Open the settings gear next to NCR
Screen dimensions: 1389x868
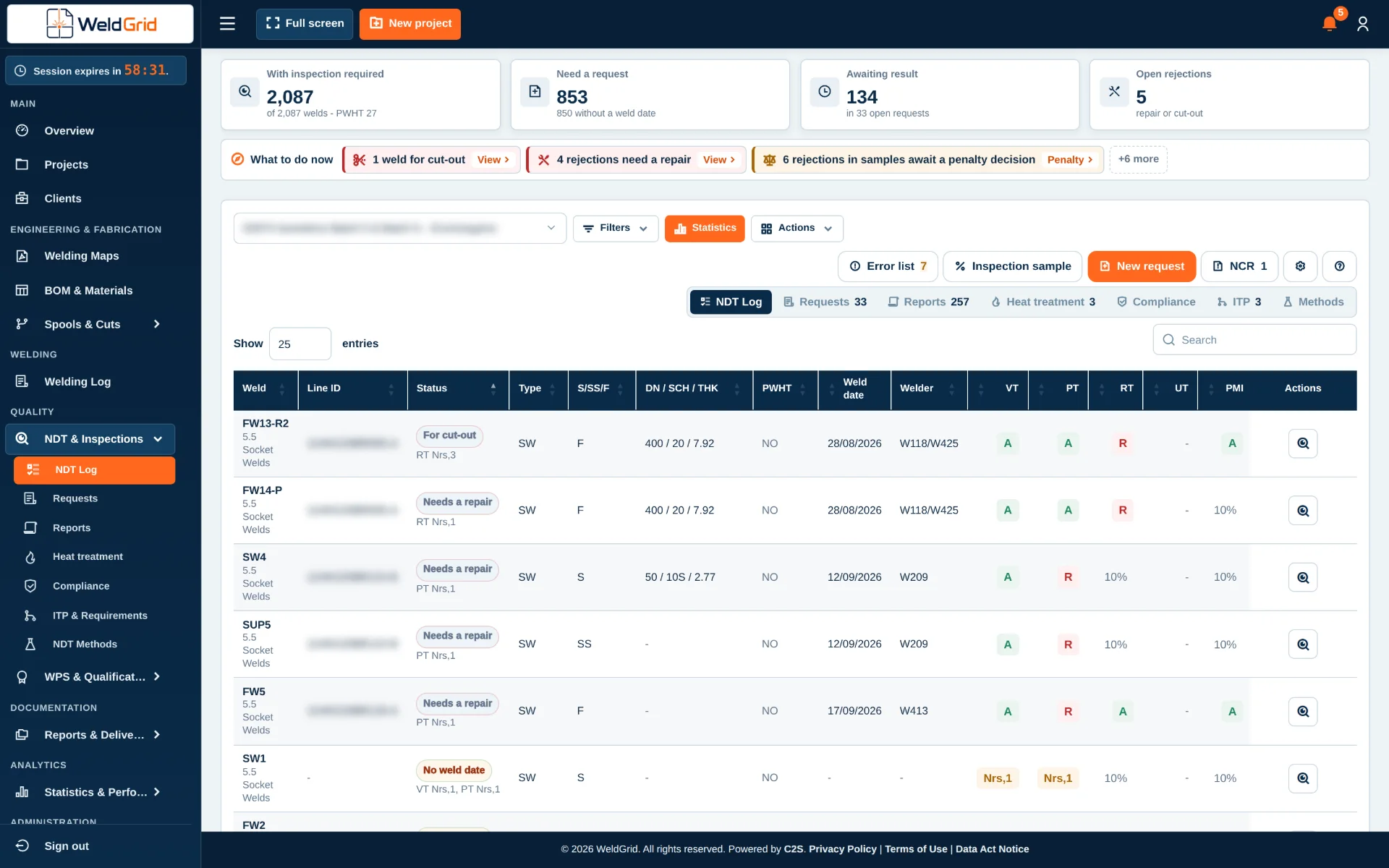pyautogui.click(x=1300, y=266)
